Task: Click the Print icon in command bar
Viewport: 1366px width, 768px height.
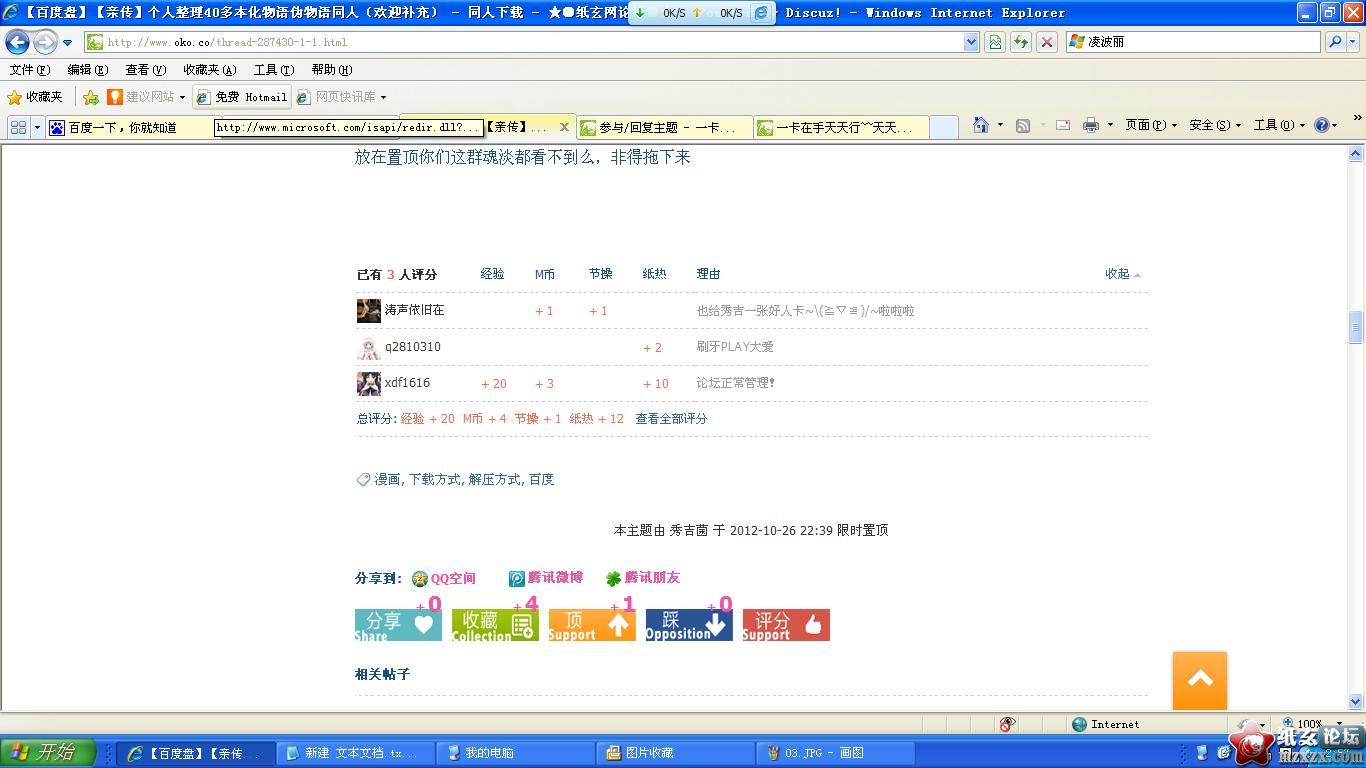Action: (1090, 125)
